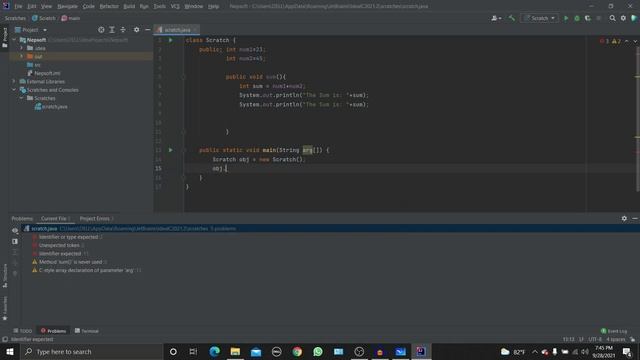Open WhatsApp from the taskbar
This screenshot has height=360, width=640.
318,351
